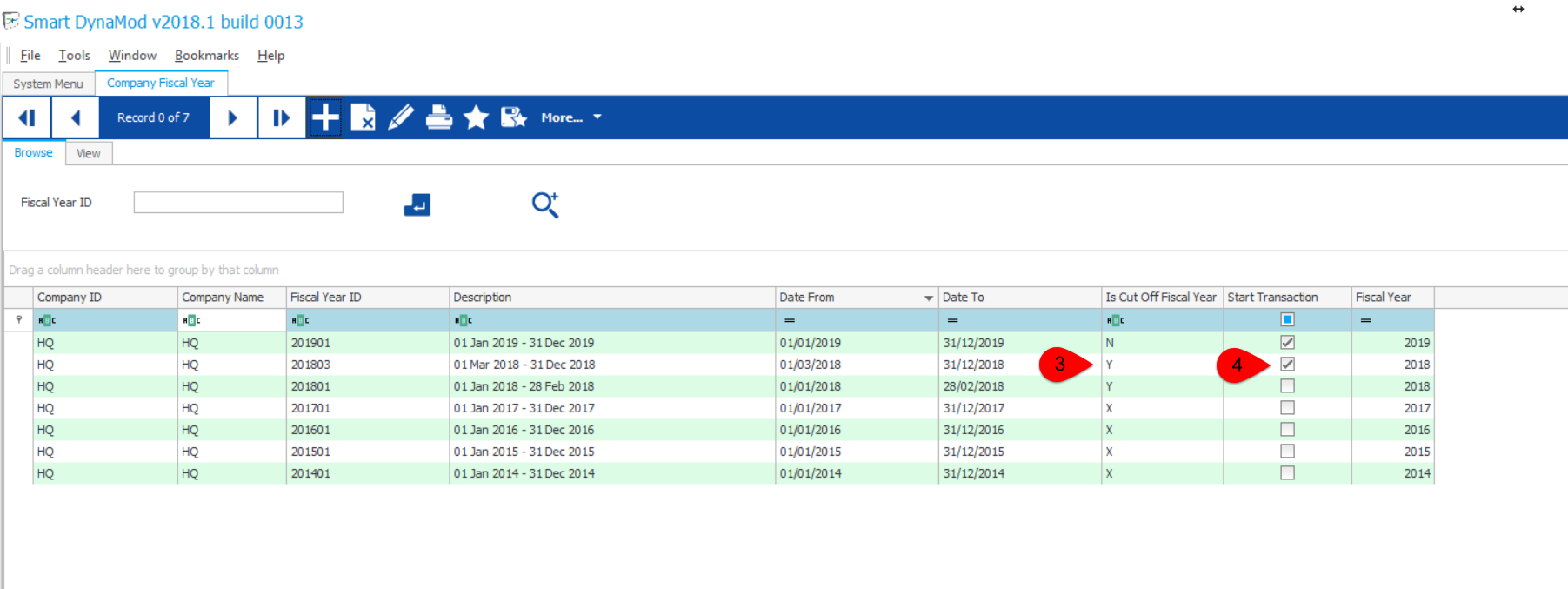Click Company ID filter condition icon
Viewport: 1568px width, 589px height.
47,320
